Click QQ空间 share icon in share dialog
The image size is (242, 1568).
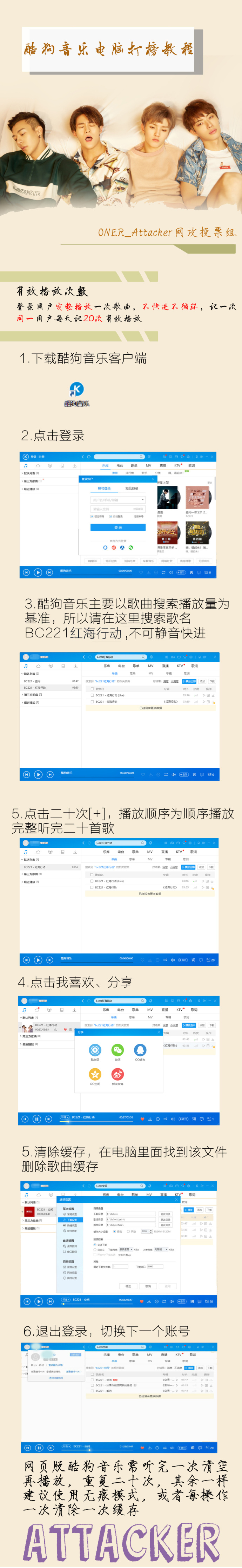pos(95,1075)
